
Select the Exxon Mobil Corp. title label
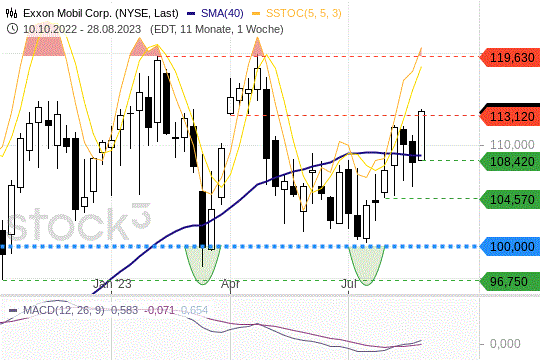click(x=101, y=13)
